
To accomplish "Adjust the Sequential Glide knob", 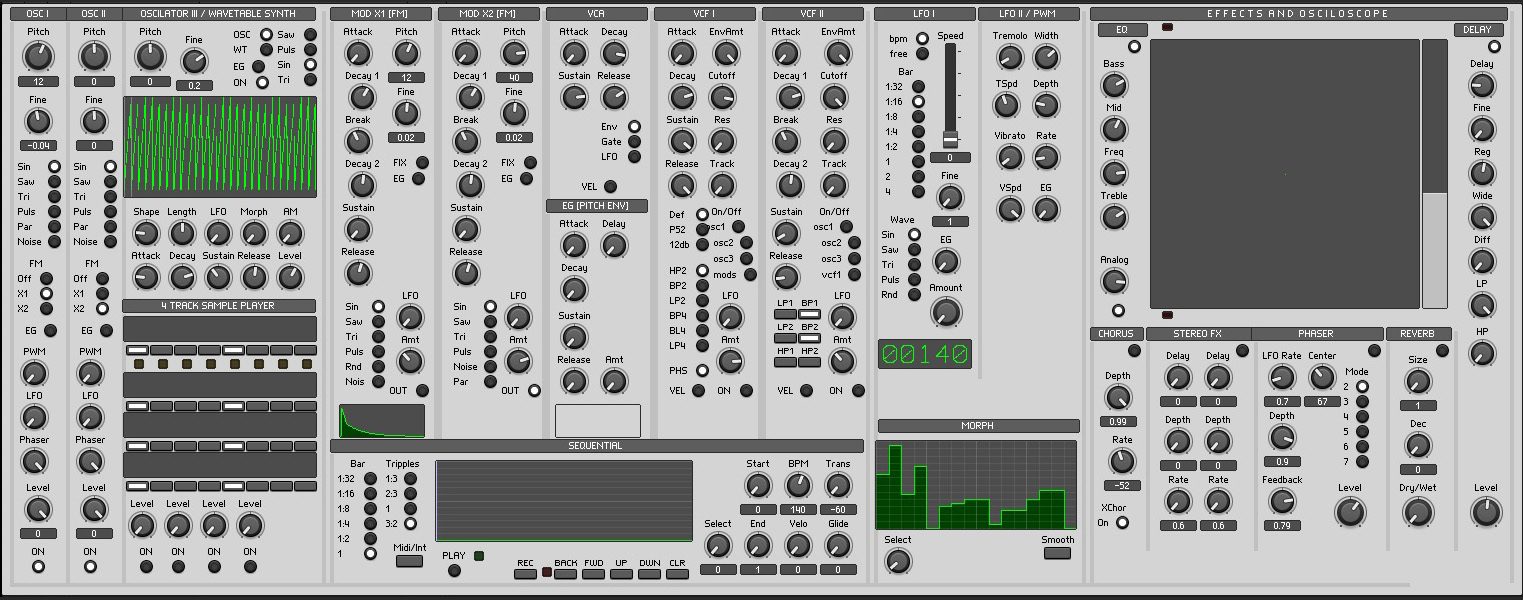I will point(838,545).
